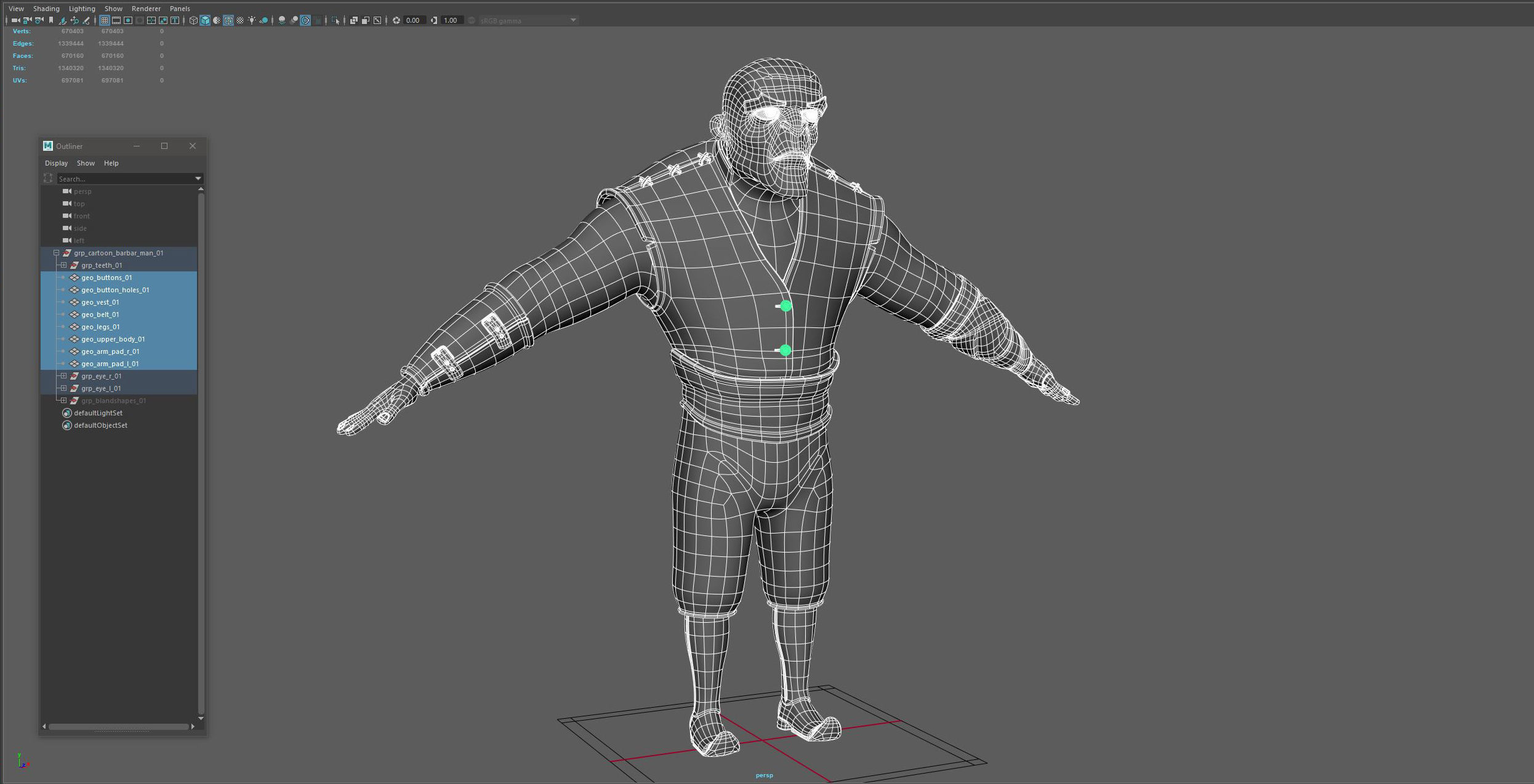Open the sRGB gamma view transform dropdown

click(x=529, y=20)
